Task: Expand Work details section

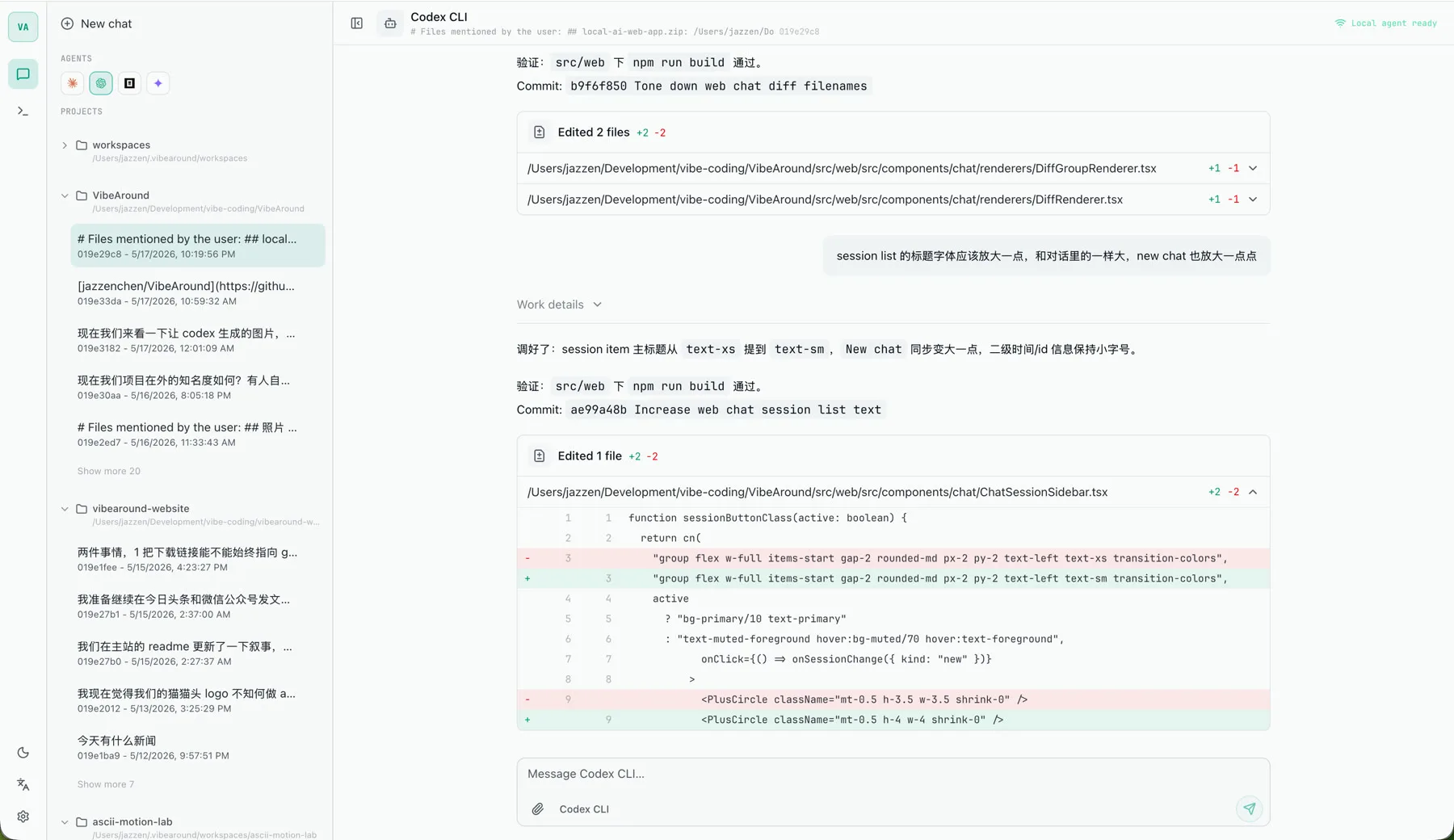Action: coord(559,304)
